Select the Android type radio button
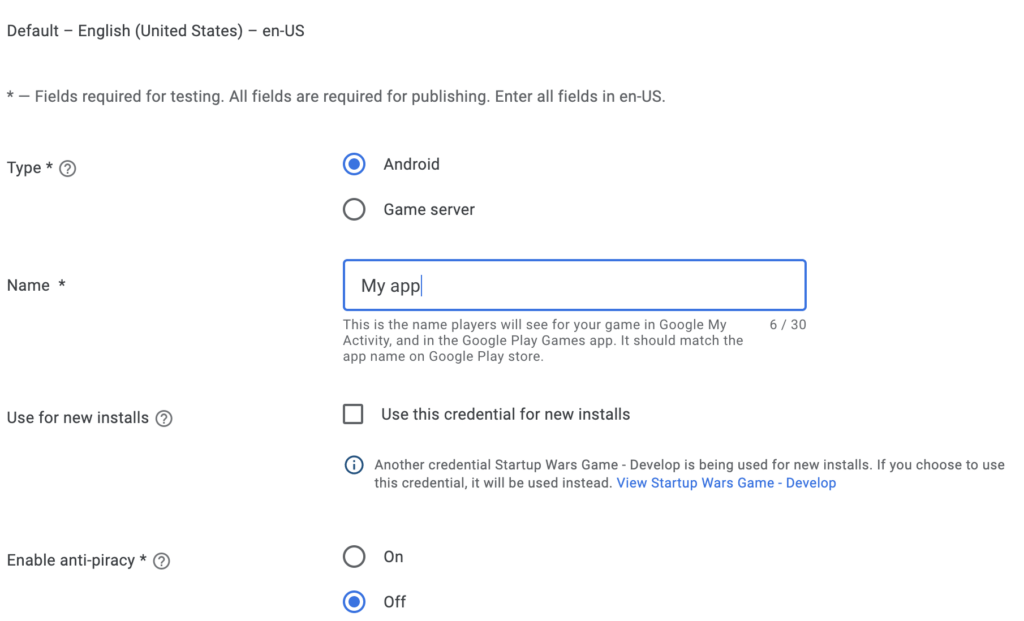The width and height of the screenshot is (1024, 621). (354, 165)
